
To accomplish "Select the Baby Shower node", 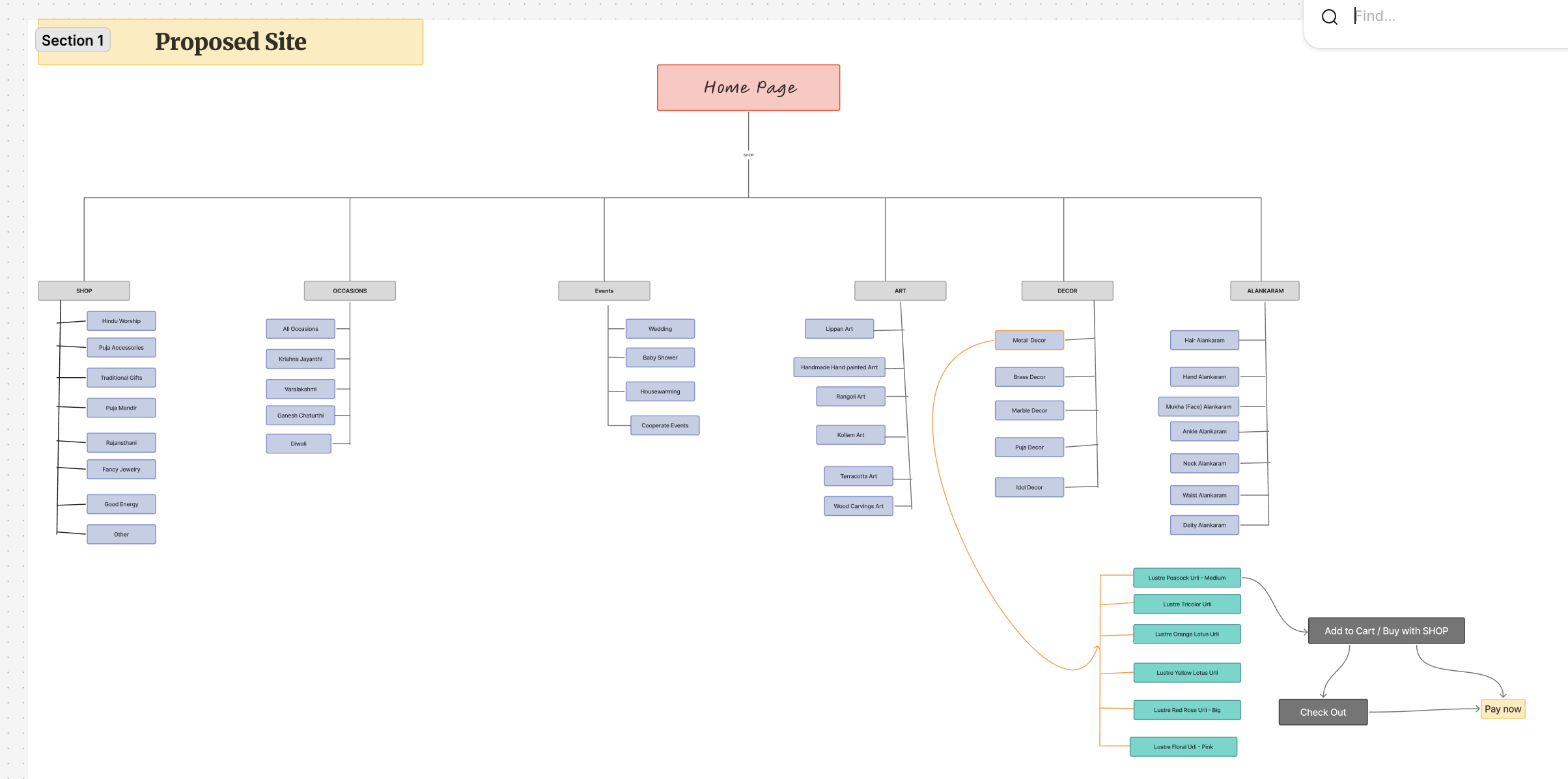I will click(x=660, y=357).
